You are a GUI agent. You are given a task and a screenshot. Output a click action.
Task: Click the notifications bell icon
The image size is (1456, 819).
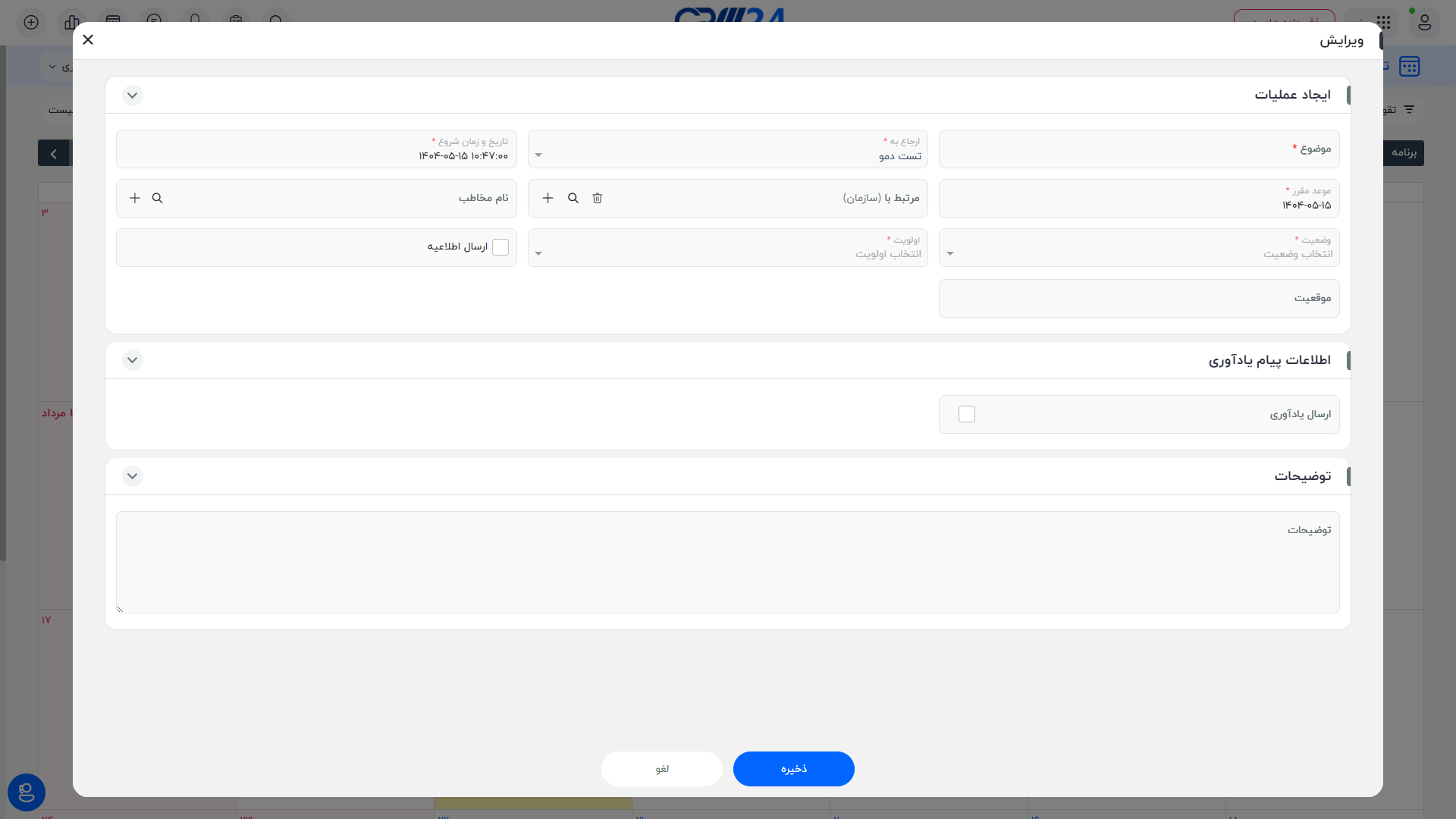pyautogui.click(x=196, y=23)
